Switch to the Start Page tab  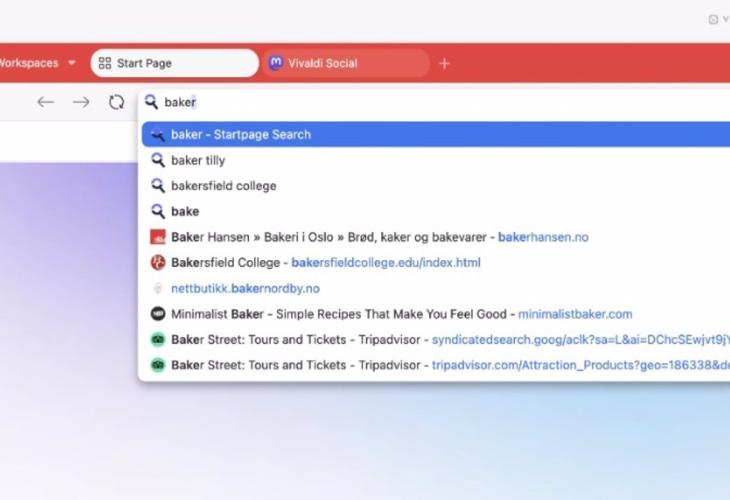tap(175, 63)
